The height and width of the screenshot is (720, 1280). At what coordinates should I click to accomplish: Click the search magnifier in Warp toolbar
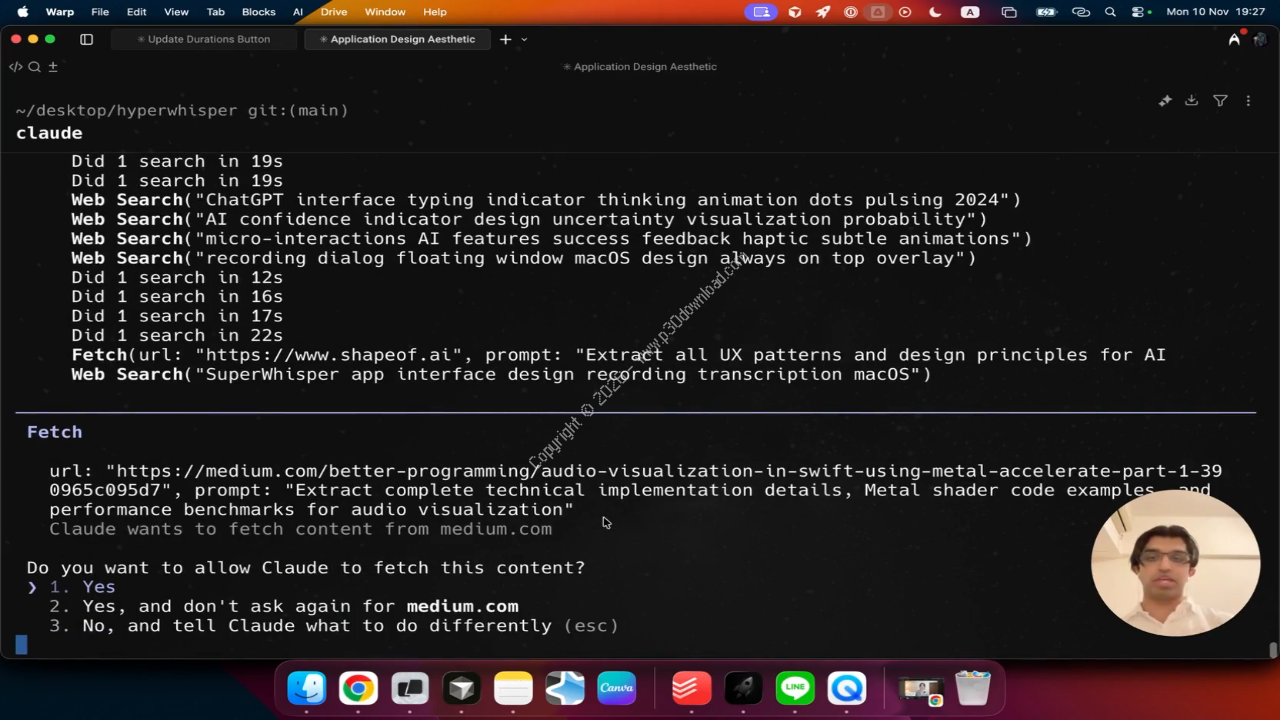coord(34,67)
